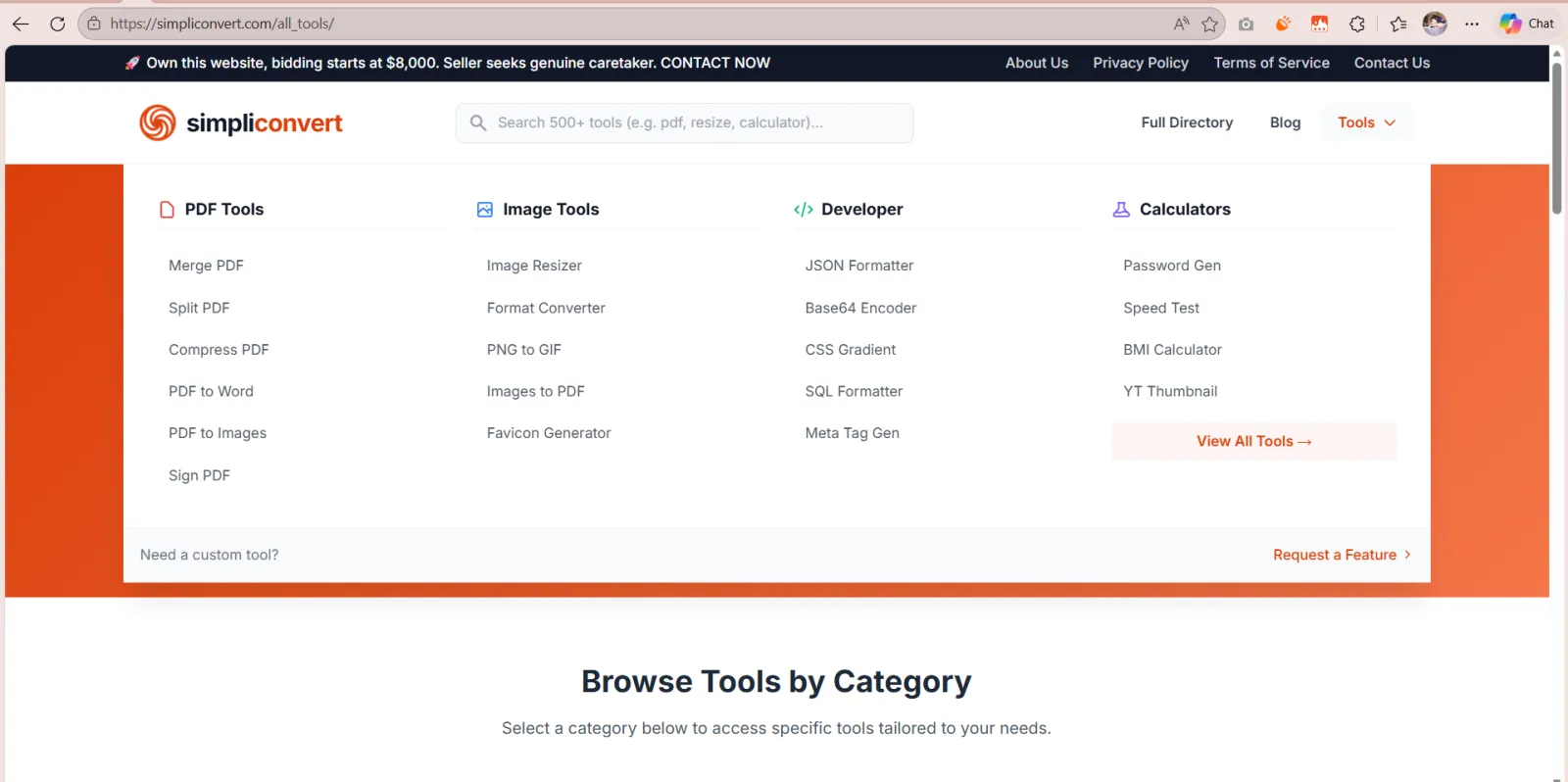Click the Read aloud icon in address bar
The width and height of the screenshot is (1568, 782).
coord(1181,24)
